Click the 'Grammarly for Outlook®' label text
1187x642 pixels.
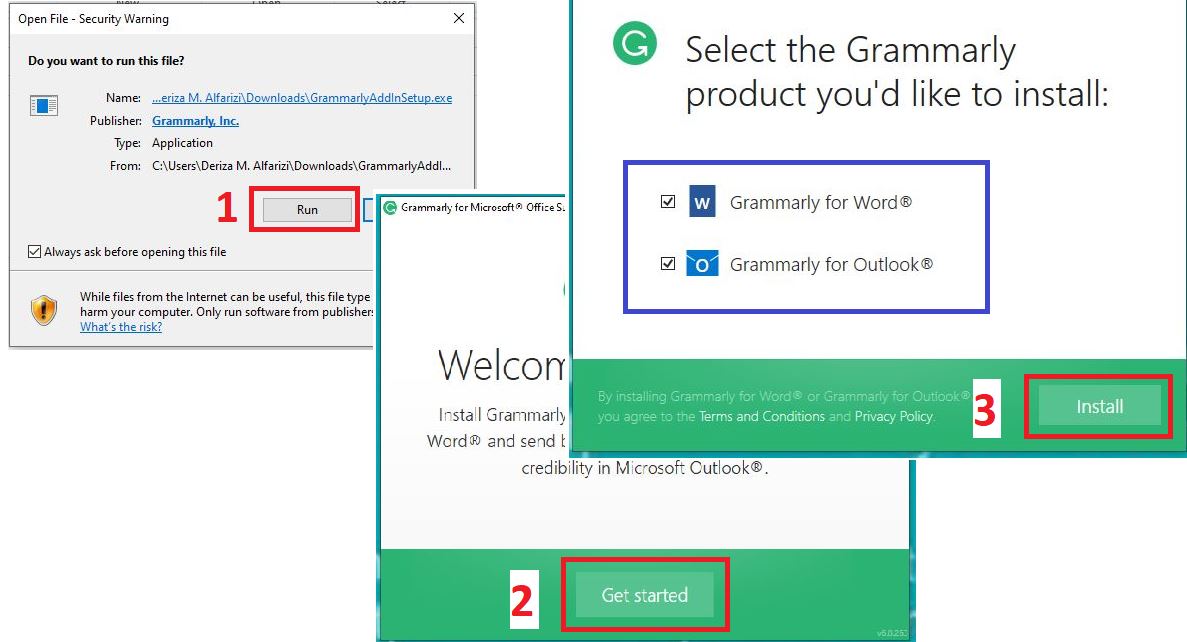(x=831, y=264)
